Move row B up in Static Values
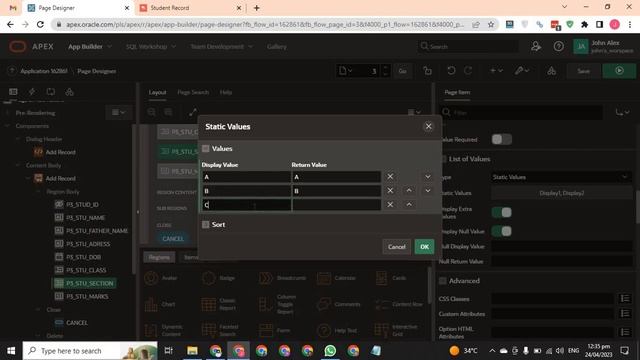The image size is (640, 360). (x=409, y=191)
